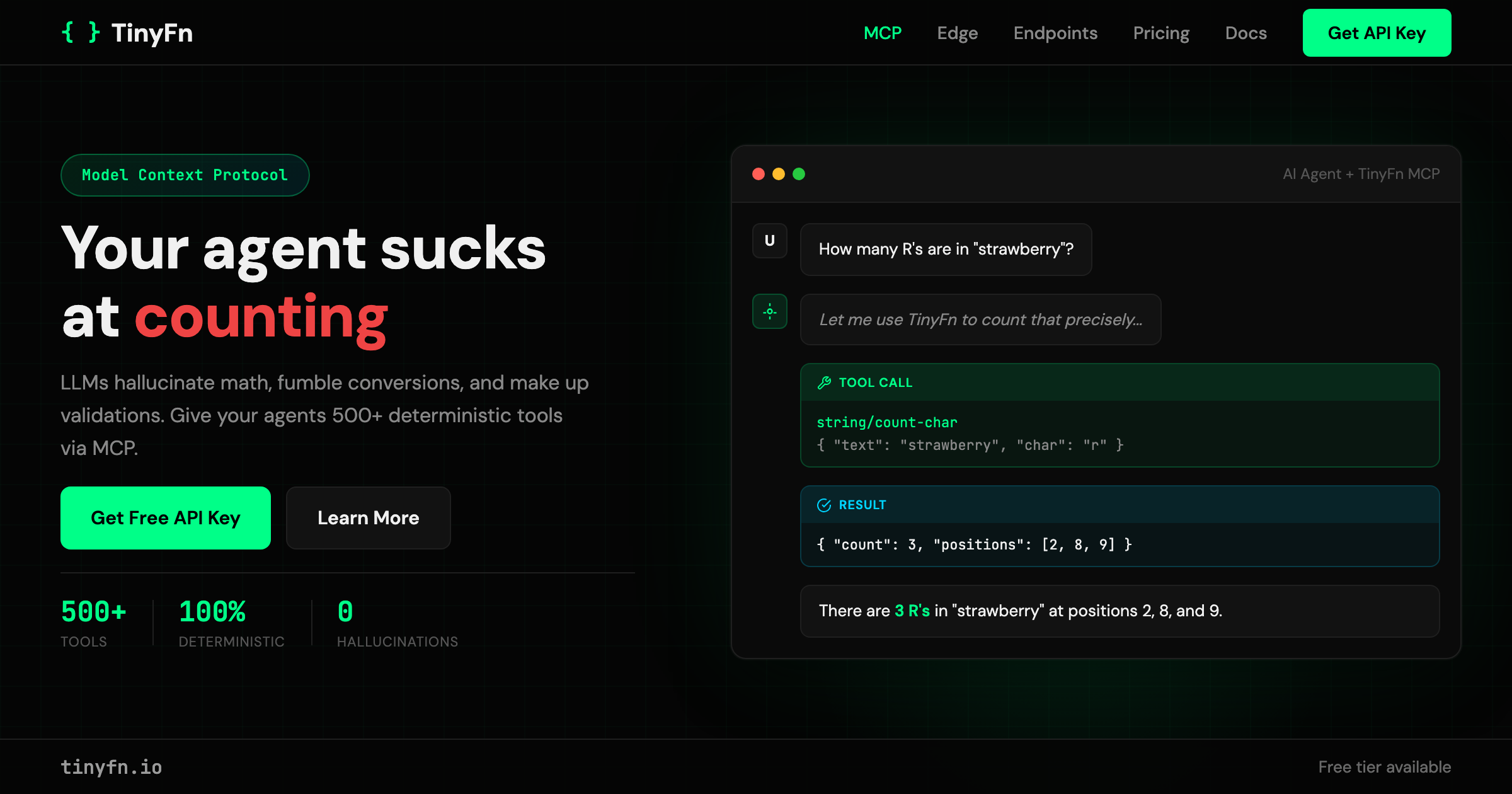Open Docs from the navigation
Viewport: 1512px width, 794px height.
[1246, 33]
